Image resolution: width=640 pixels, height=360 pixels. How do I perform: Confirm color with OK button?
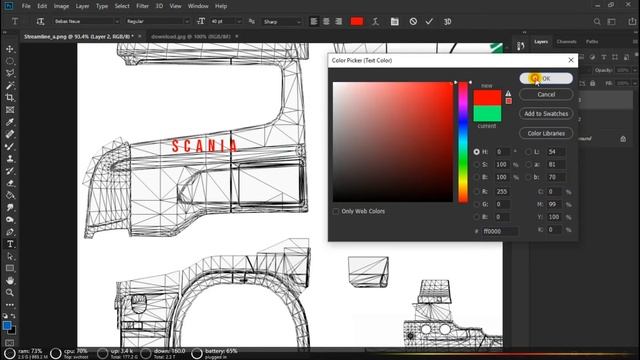pos(546,78)
